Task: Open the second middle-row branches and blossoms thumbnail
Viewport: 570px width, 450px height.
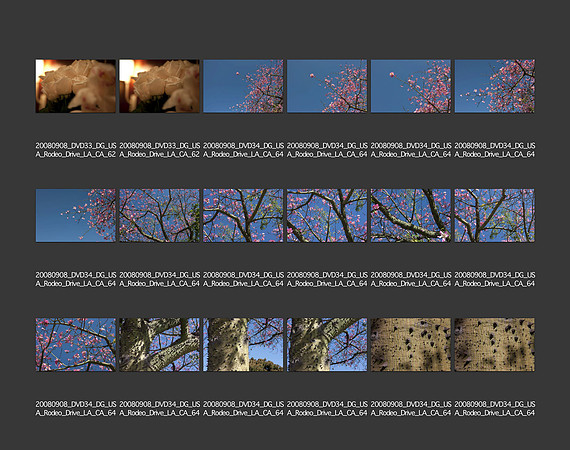Action: click(160, 215)
